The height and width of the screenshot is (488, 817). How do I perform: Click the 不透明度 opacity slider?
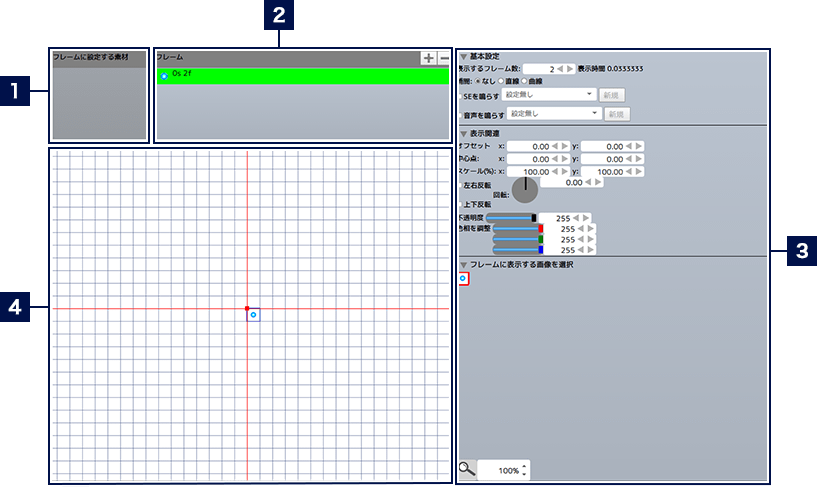click(x=511, y=217)
